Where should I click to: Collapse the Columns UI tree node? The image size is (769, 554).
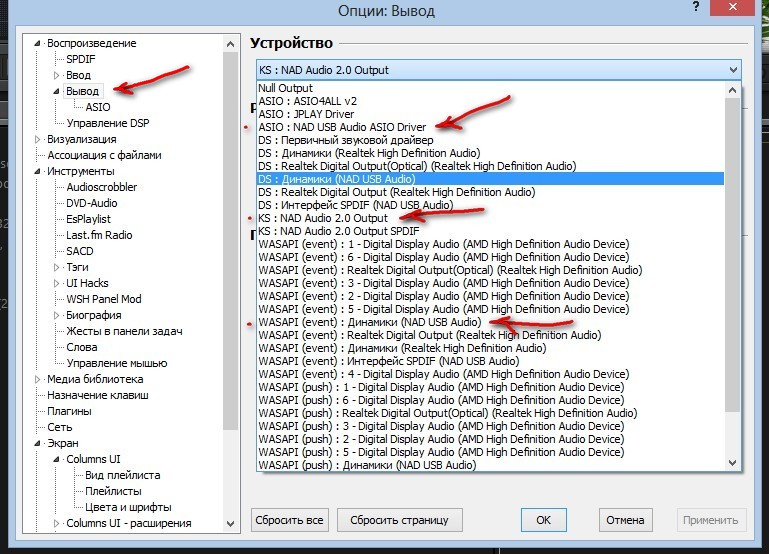(x=56, y=459)
